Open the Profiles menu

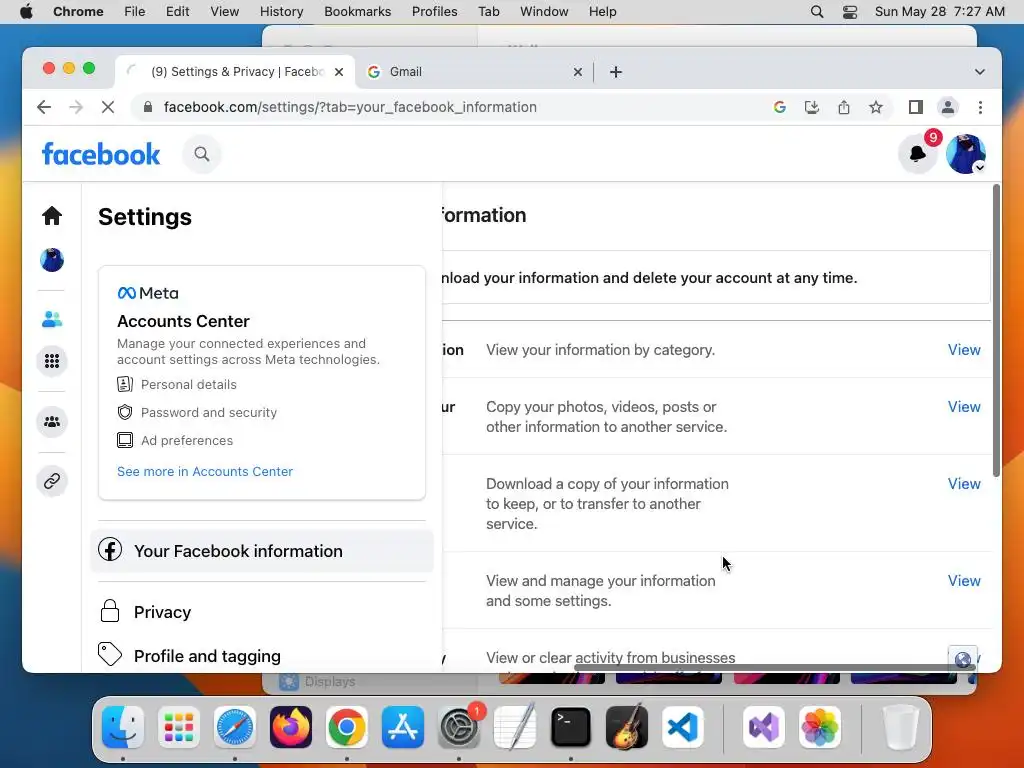click(434, 12)
